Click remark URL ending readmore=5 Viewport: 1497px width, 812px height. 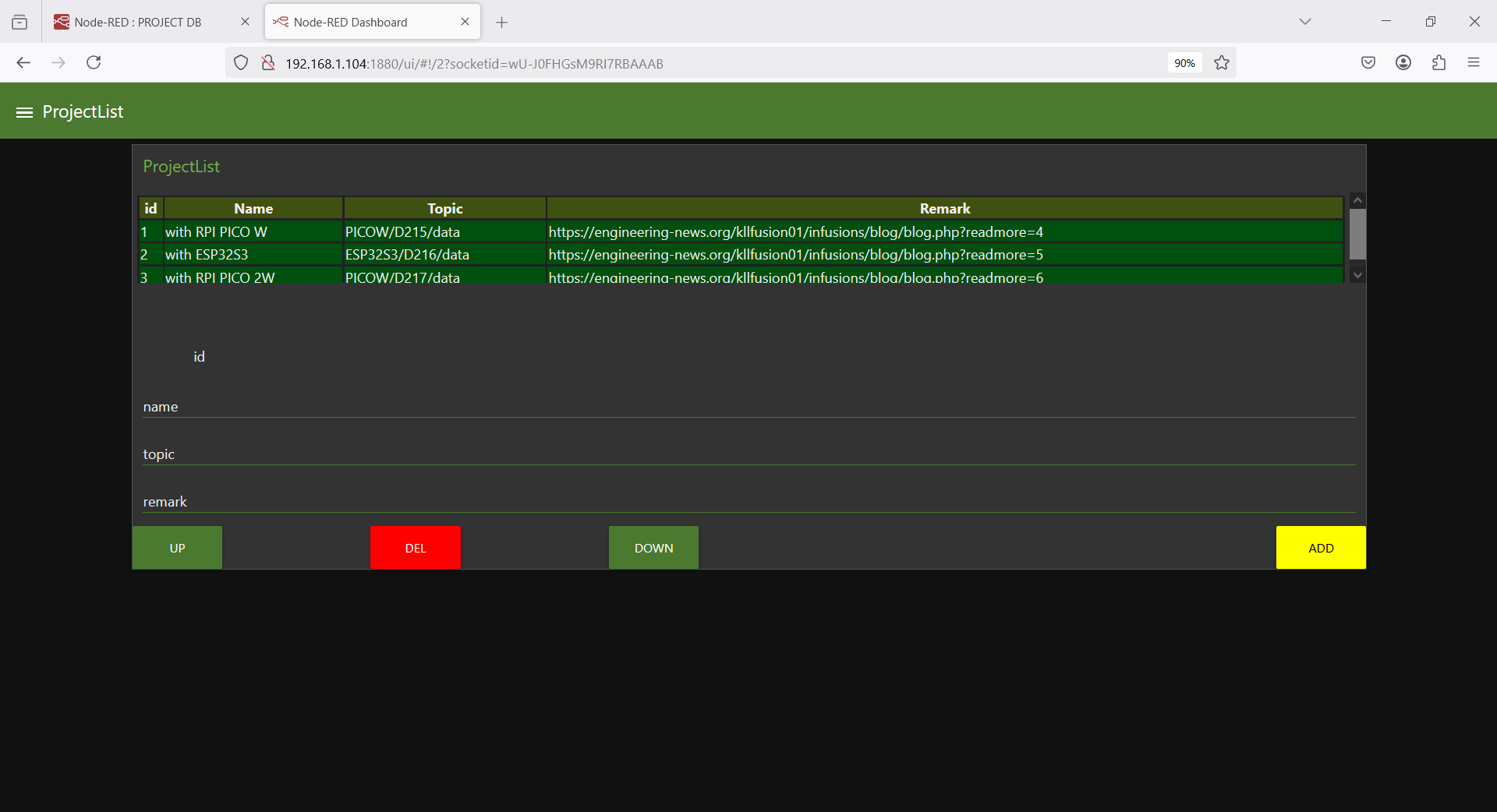click(x=795, y=255)
